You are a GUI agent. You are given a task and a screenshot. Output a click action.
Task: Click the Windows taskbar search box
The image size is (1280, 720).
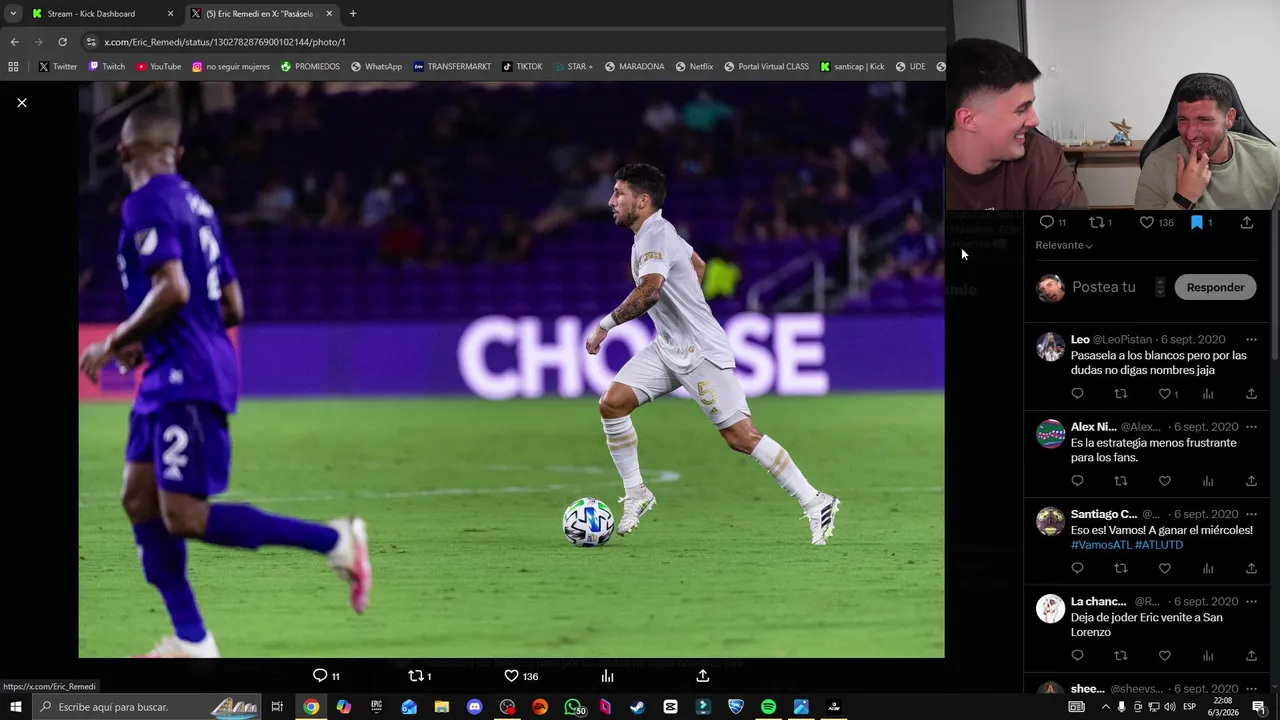[147, 707]
